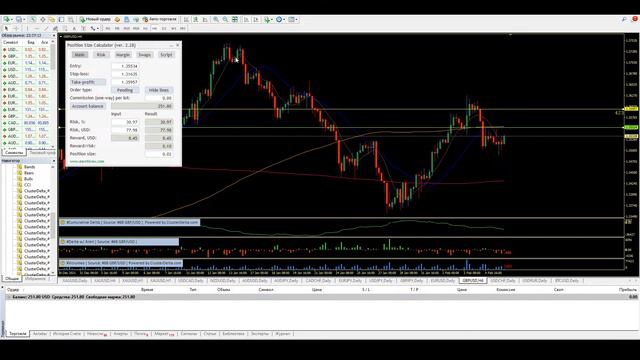Viewport: 640px width, 360px height.
Task: Switch to the GBPUSD,H4 chart tab
Action: (473, 280)
